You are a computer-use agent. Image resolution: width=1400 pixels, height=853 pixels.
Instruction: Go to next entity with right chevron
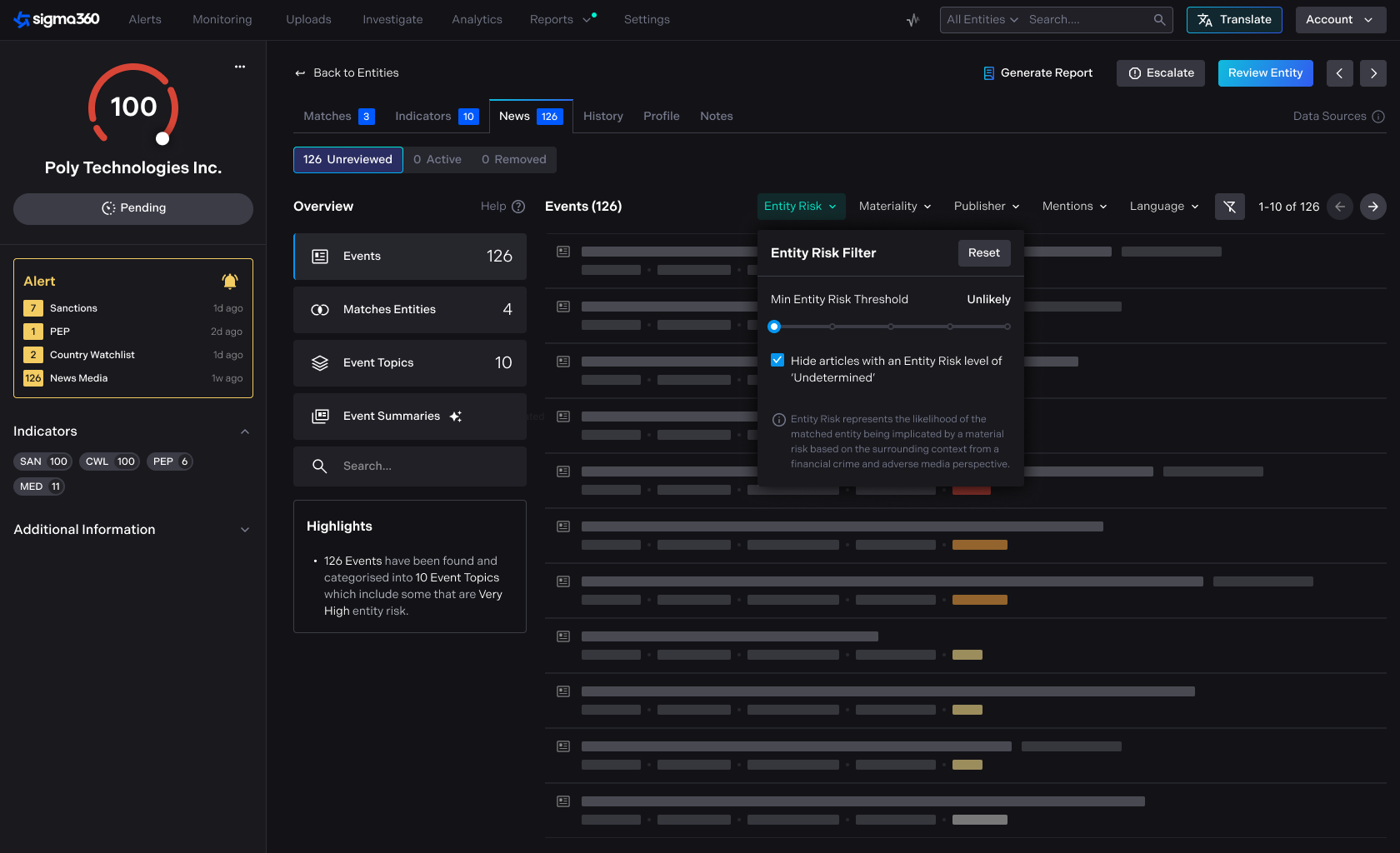click(1373, 73)
